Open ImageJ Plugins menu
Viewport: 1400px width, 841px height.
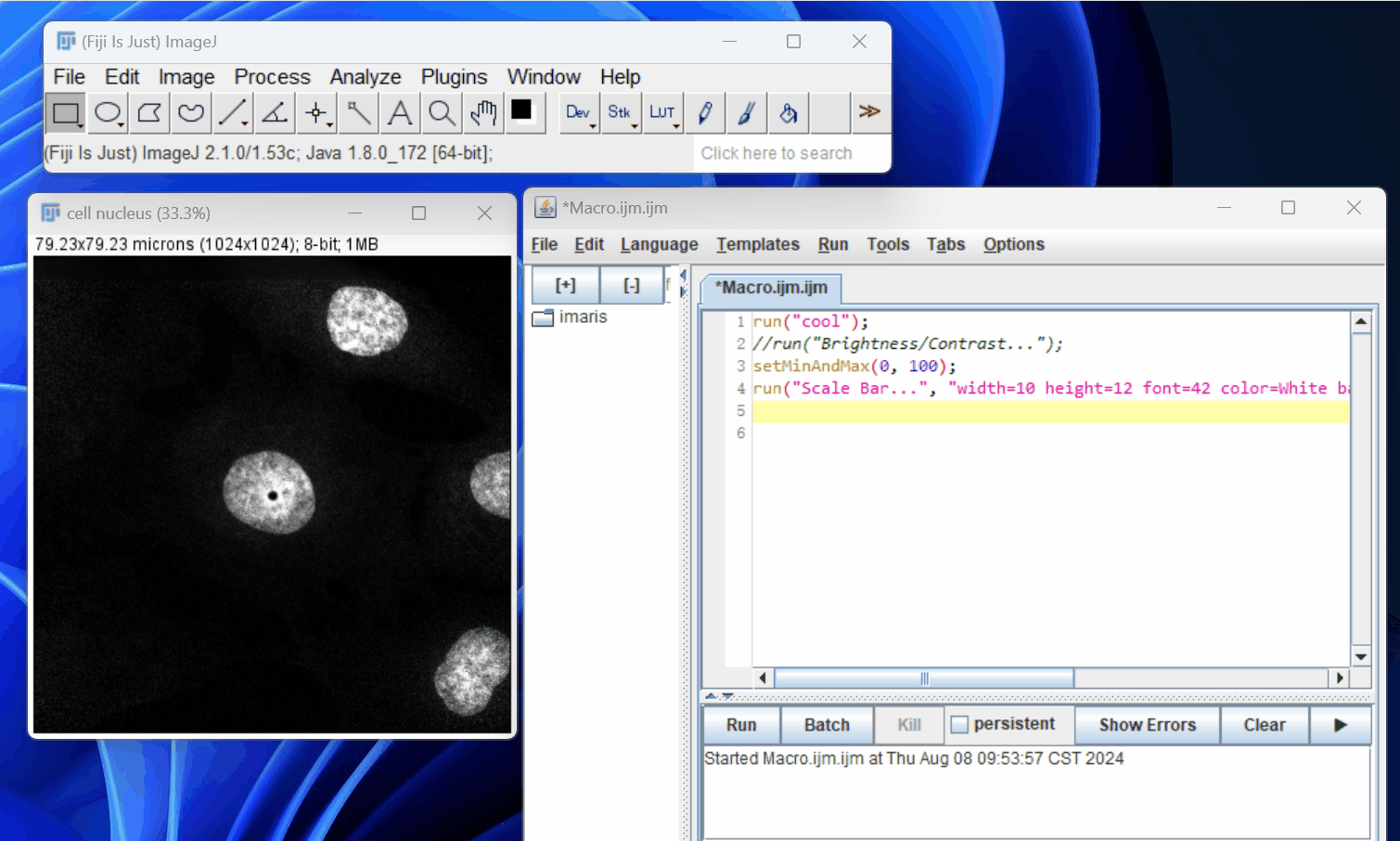pyautogui.click(x=454, y=77)
